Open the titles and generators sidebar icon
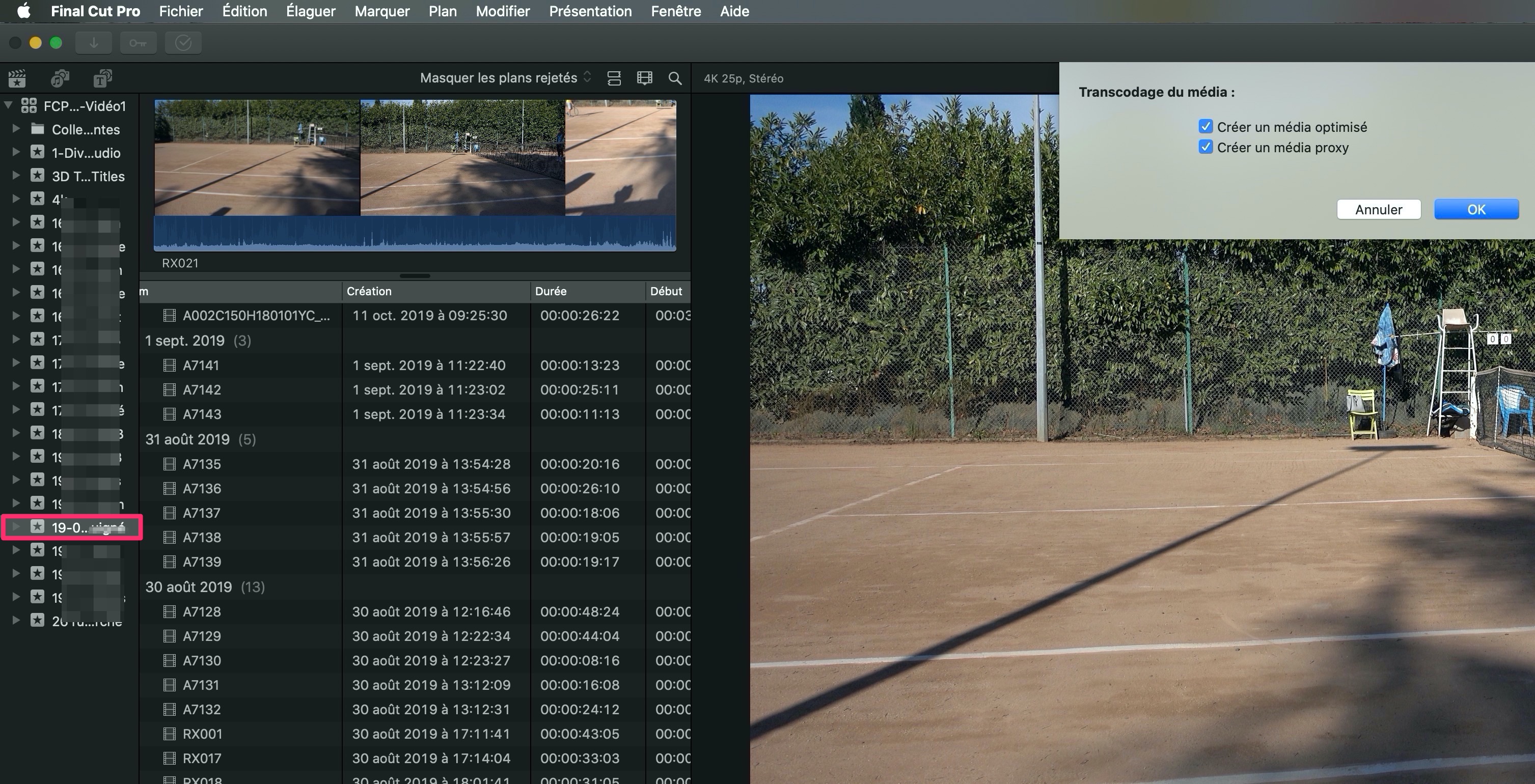This screenshot has height=784, width=1535. tap(102, 78)
